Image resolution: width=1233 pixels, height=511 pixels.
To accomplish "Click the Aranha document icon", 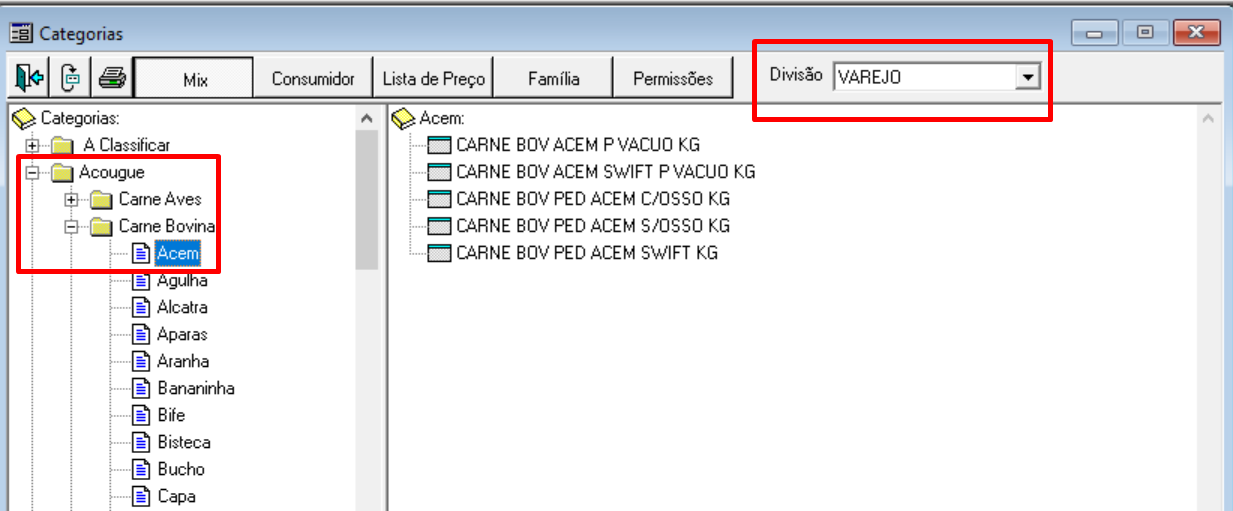I will (x=141, y=361).
